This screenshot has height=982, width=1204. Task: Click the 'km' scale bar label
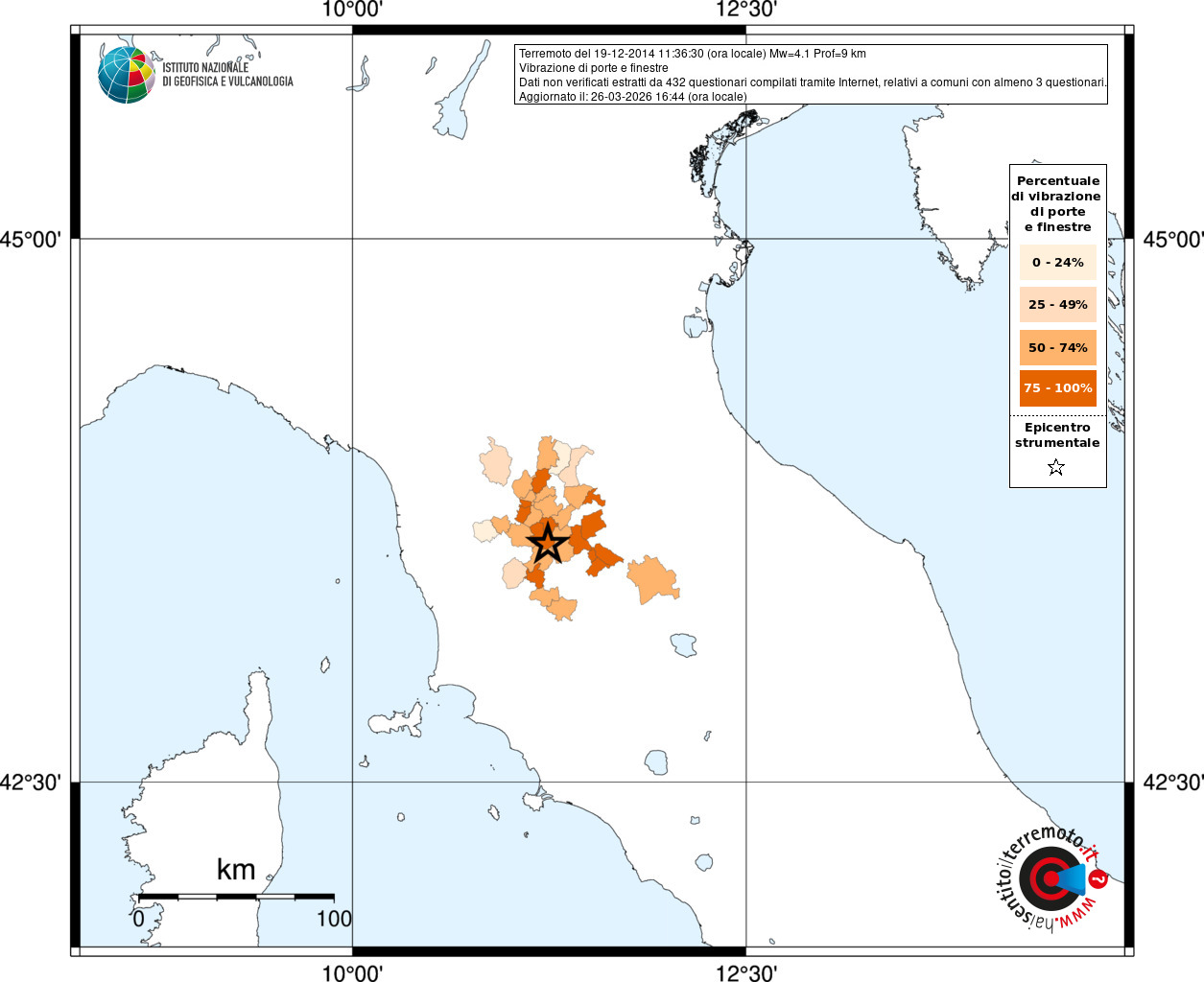pos(236,869)
